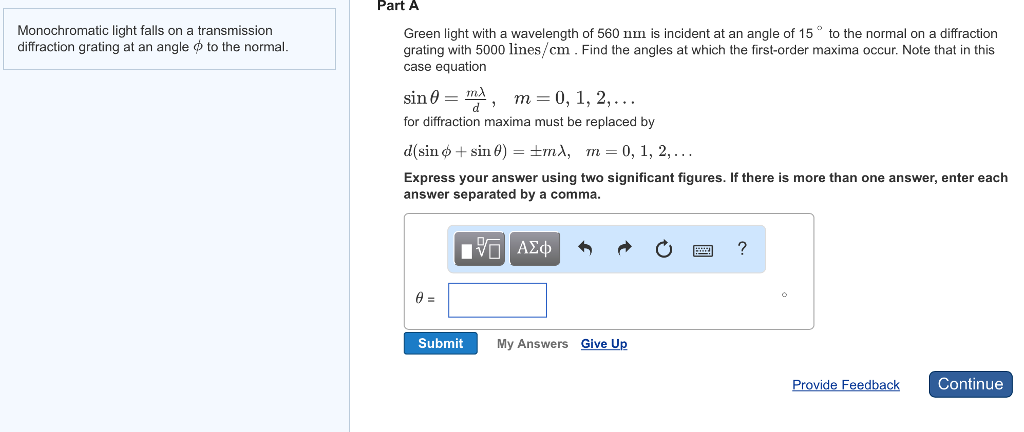Reset the answer with circular arrow icon

pos(664,250)
